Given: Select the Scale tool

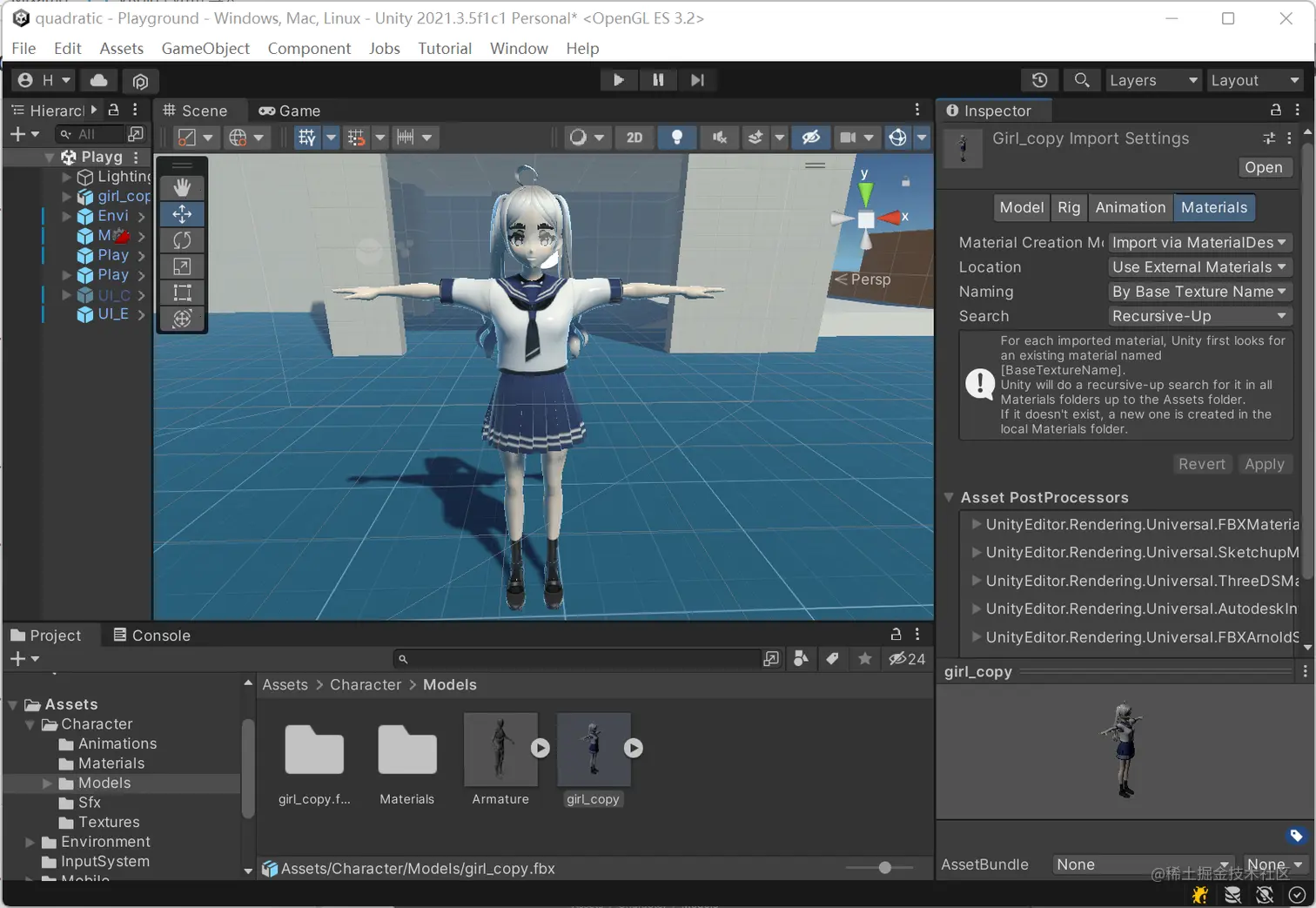Looking at the screenshot, I should click(182, 266).
